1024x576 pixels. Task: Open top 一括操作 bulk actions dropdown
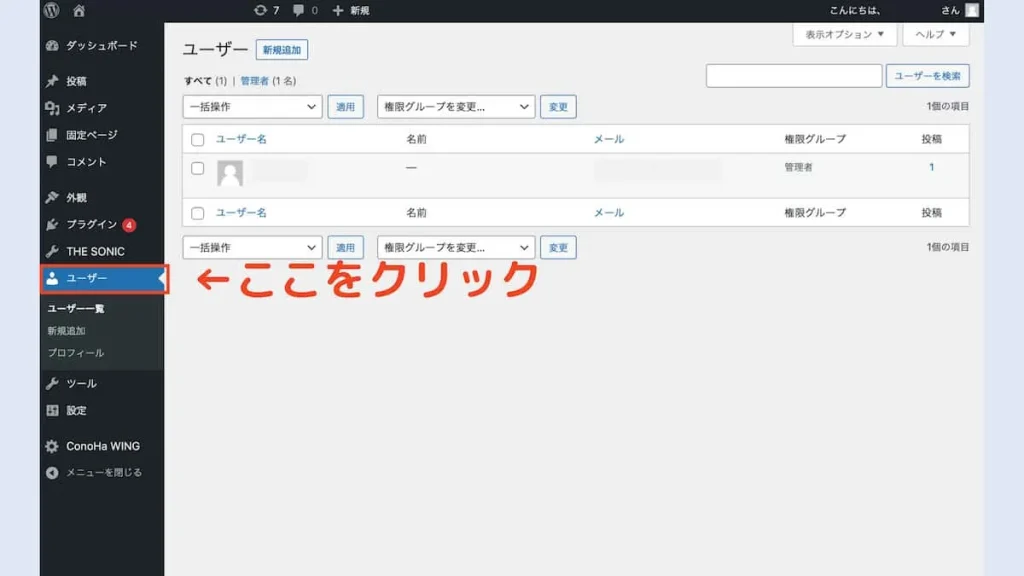point(252,106)
